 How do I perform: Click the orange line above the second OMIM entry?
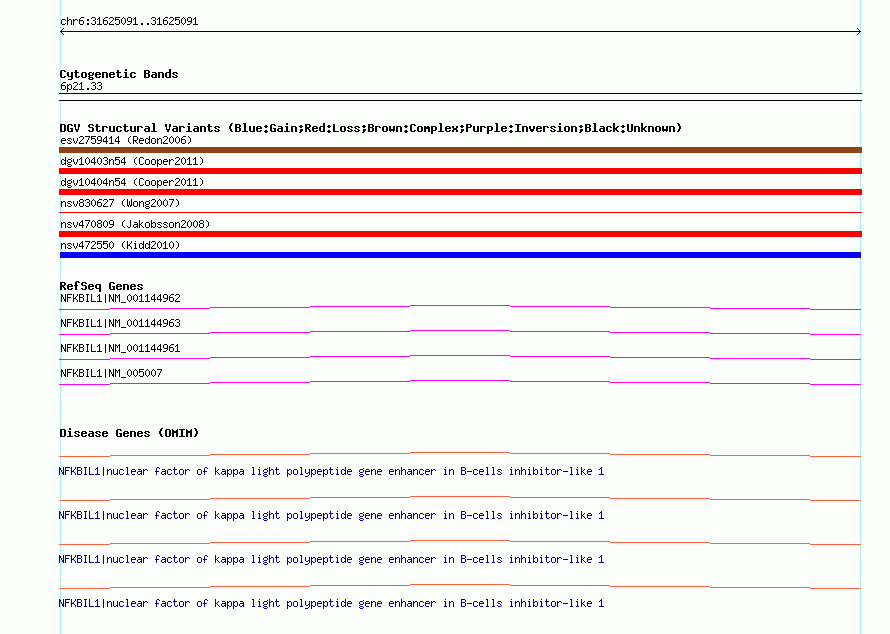pyautogui.click(x=460, y=498)
